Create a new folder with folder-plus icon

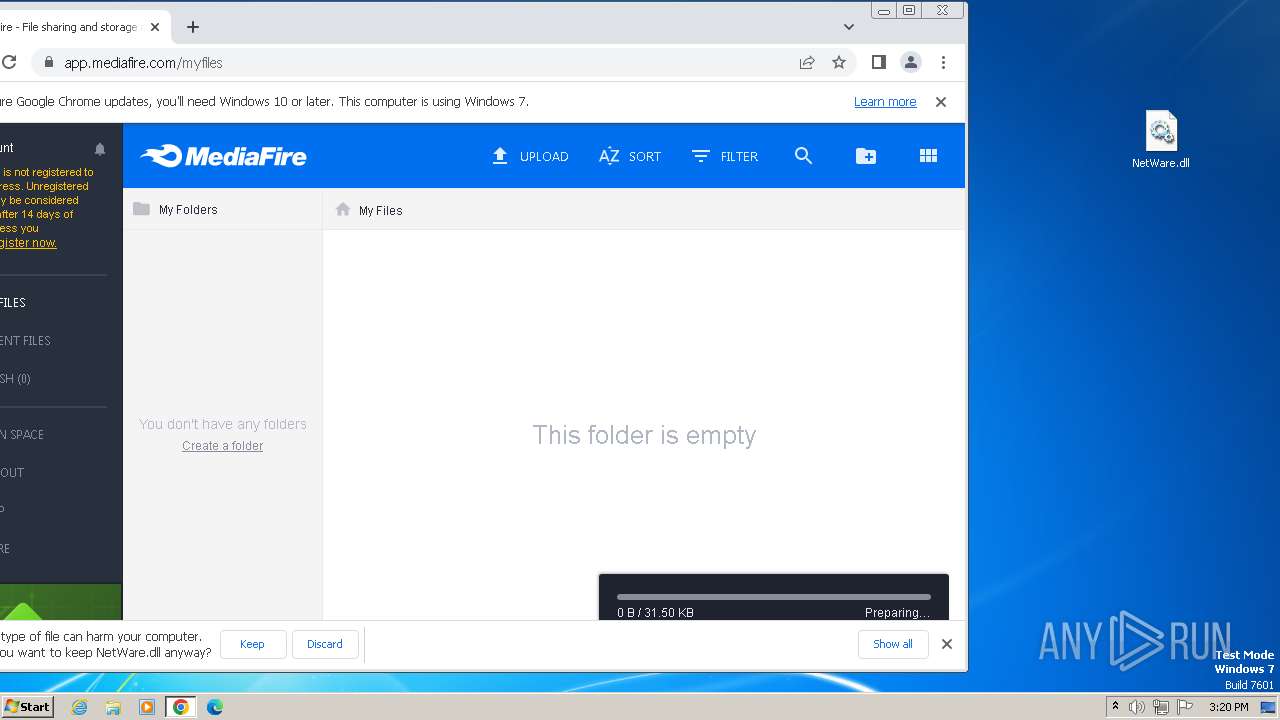click(866, 156)
